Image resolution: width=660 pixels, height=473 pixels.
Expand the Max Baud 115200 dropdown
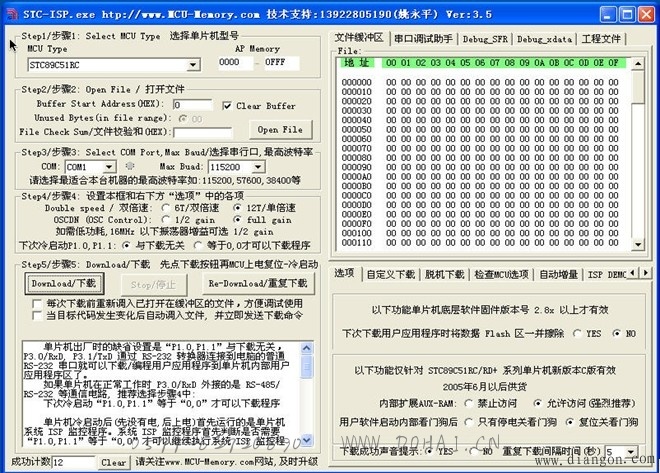pyautogui.click(x=258, y=167)
